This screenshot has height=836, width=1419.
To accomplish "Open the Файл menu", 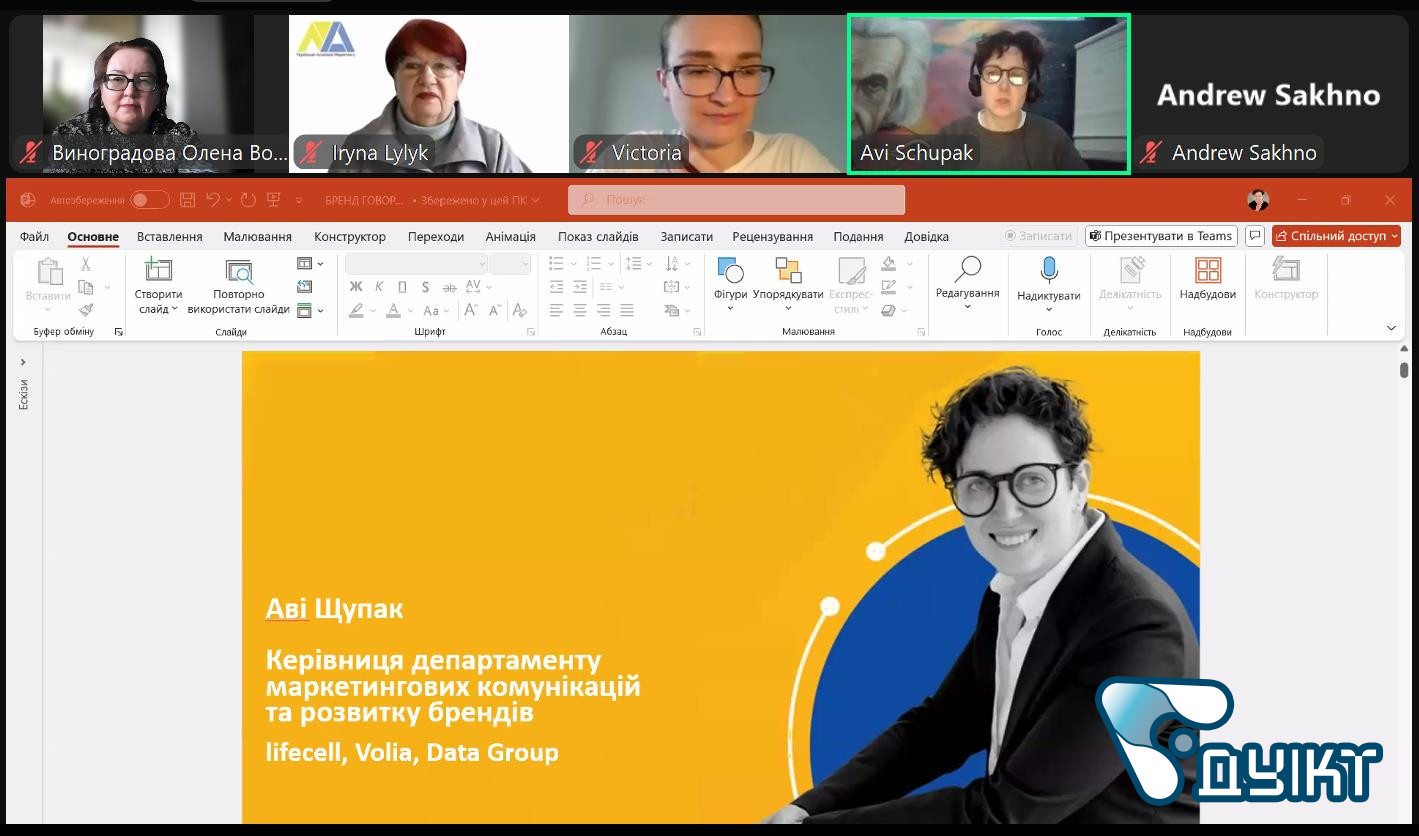I will pos(34,236).
